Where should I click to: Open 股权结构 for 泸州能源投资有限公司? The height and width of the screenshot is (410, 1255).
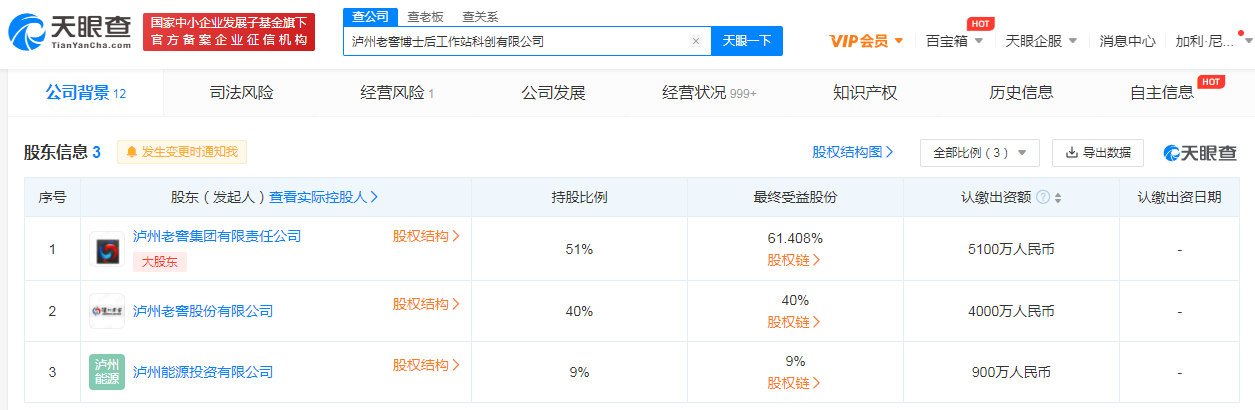click(426, 365)
